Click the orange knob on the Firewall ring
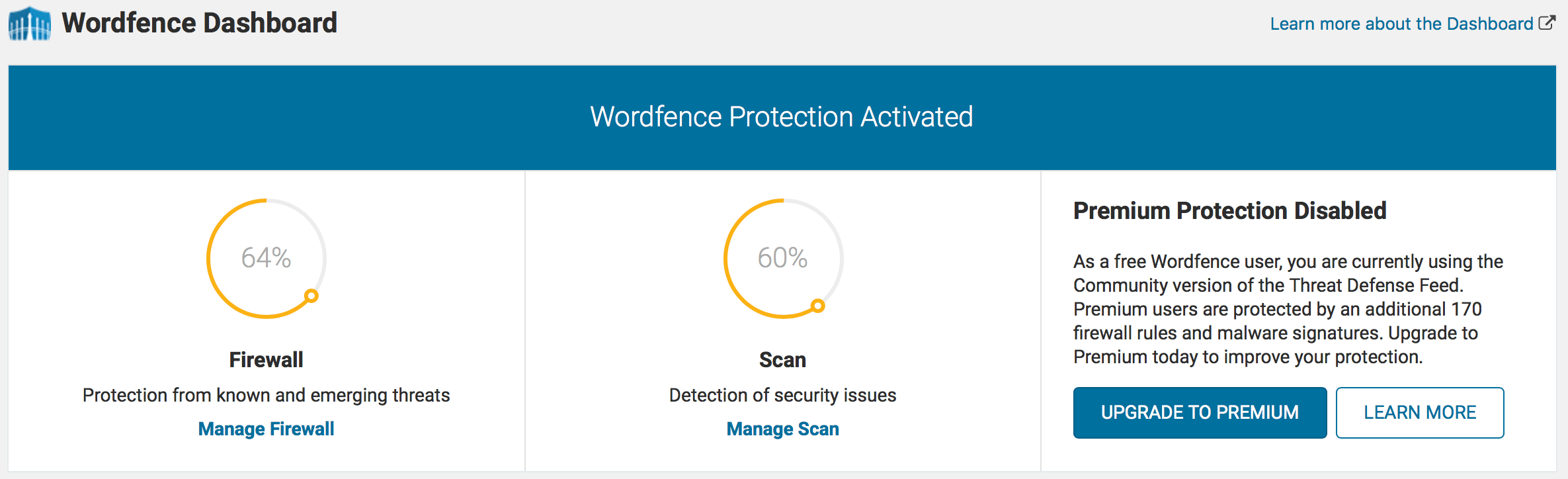This screenshot has width=1568, height=479. pyautogui.click(x=311, y=296)
